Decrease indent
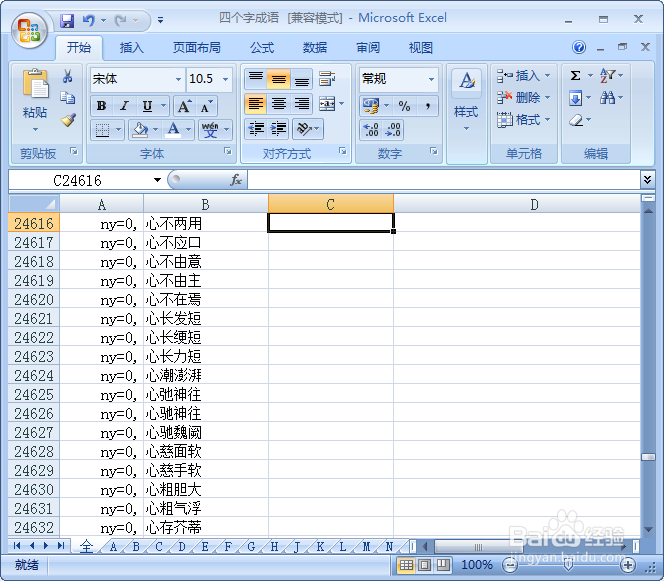This screenshot has height=581, width=664. [x=256, y=129]
